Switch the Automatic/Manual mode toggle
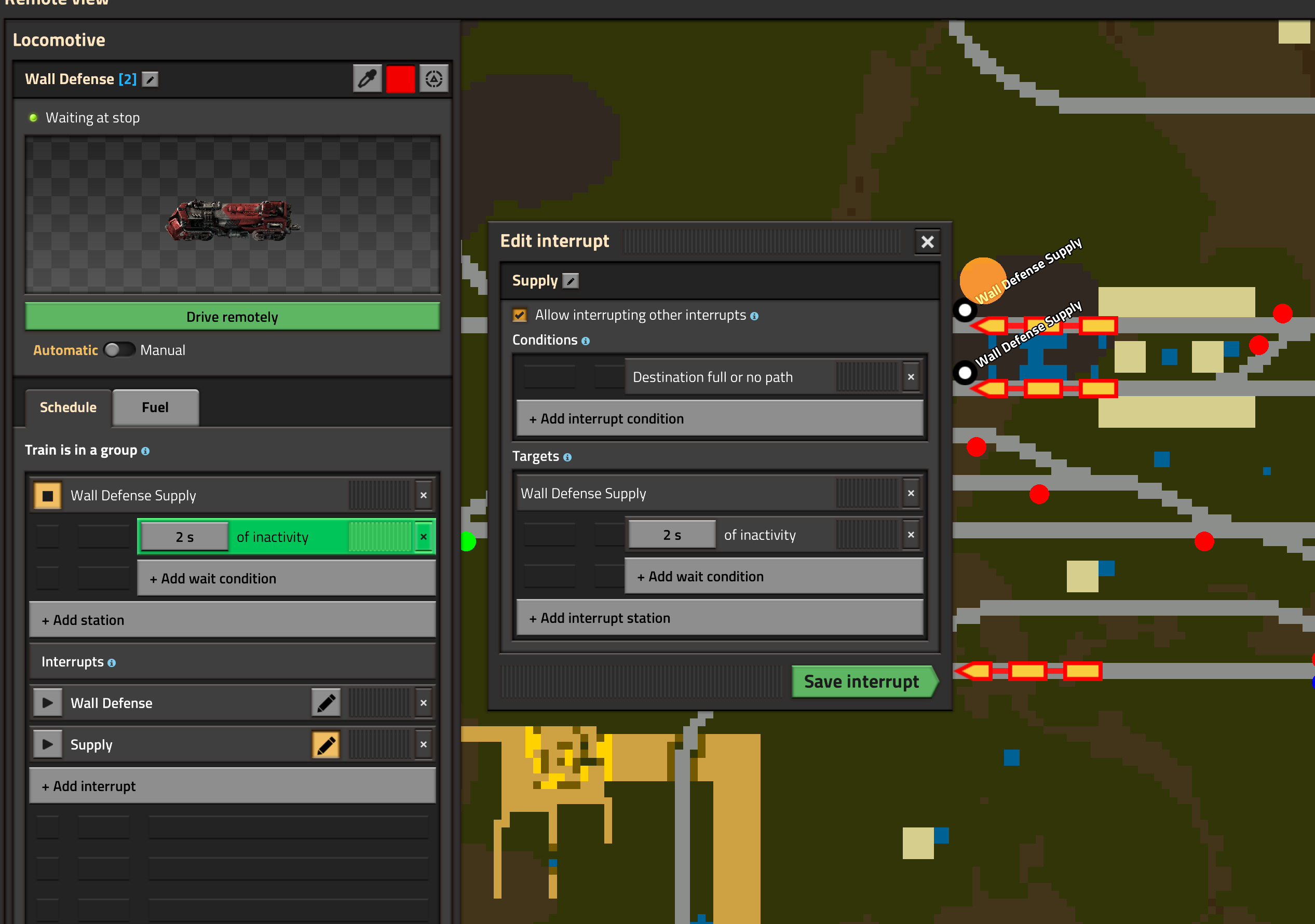Viewport: 1315px width, 924px height. pos(119,350)
